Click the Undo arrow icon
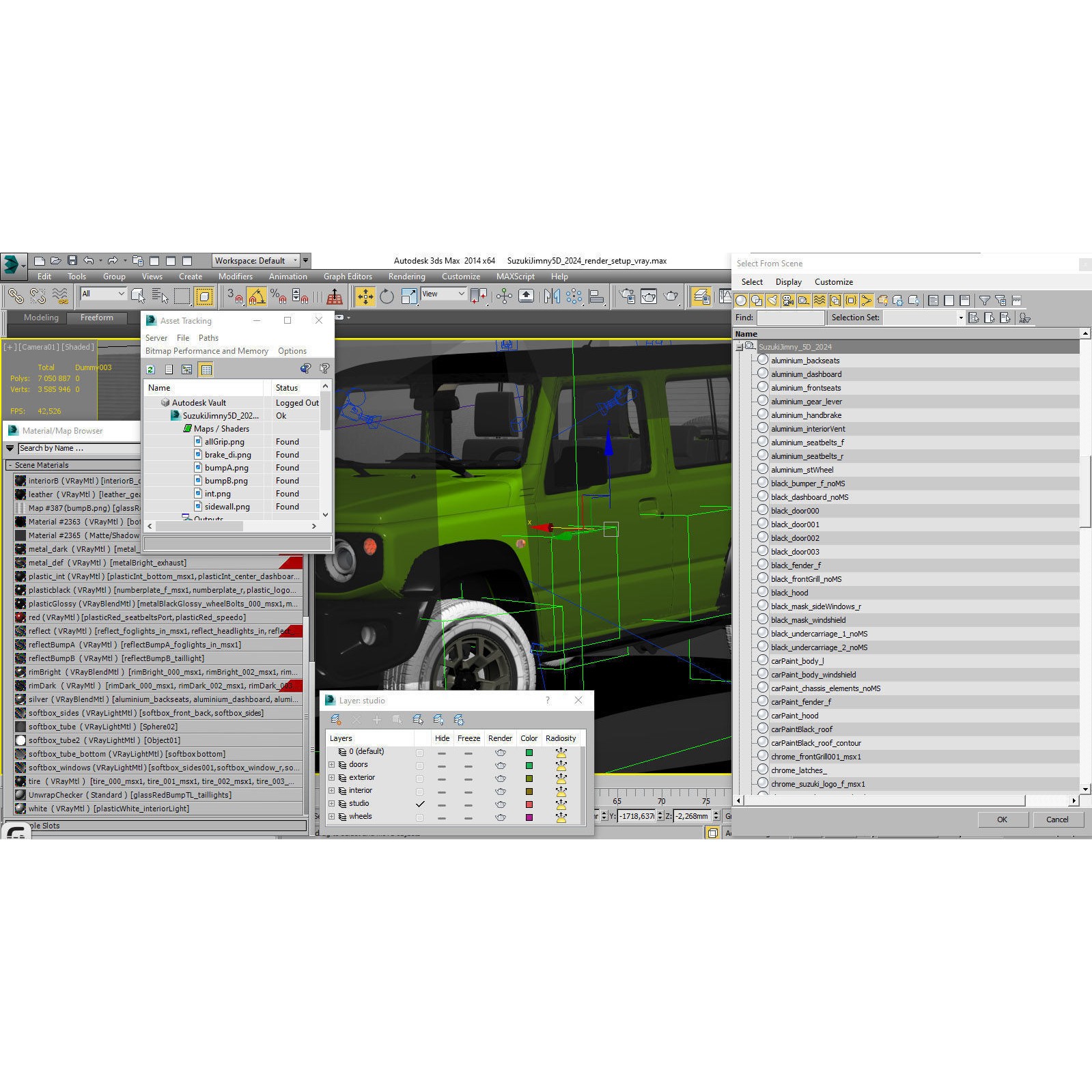Screen dimensions: 1092x1092 [x=89, y=261]
